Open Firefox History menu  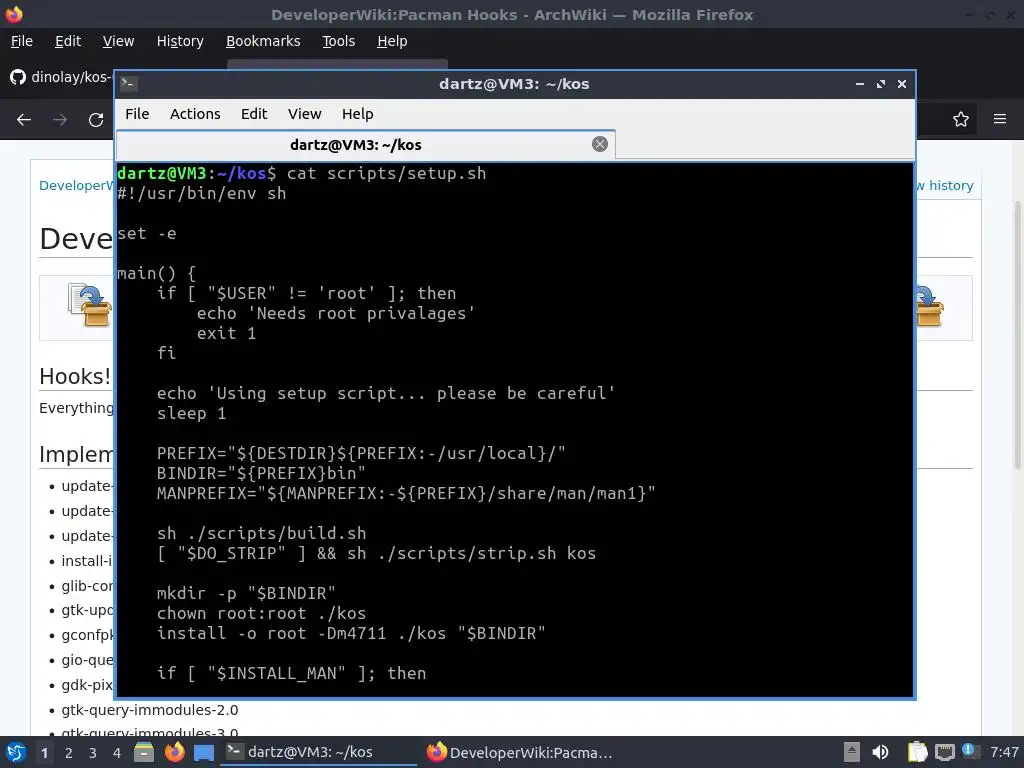coord(180,41)
